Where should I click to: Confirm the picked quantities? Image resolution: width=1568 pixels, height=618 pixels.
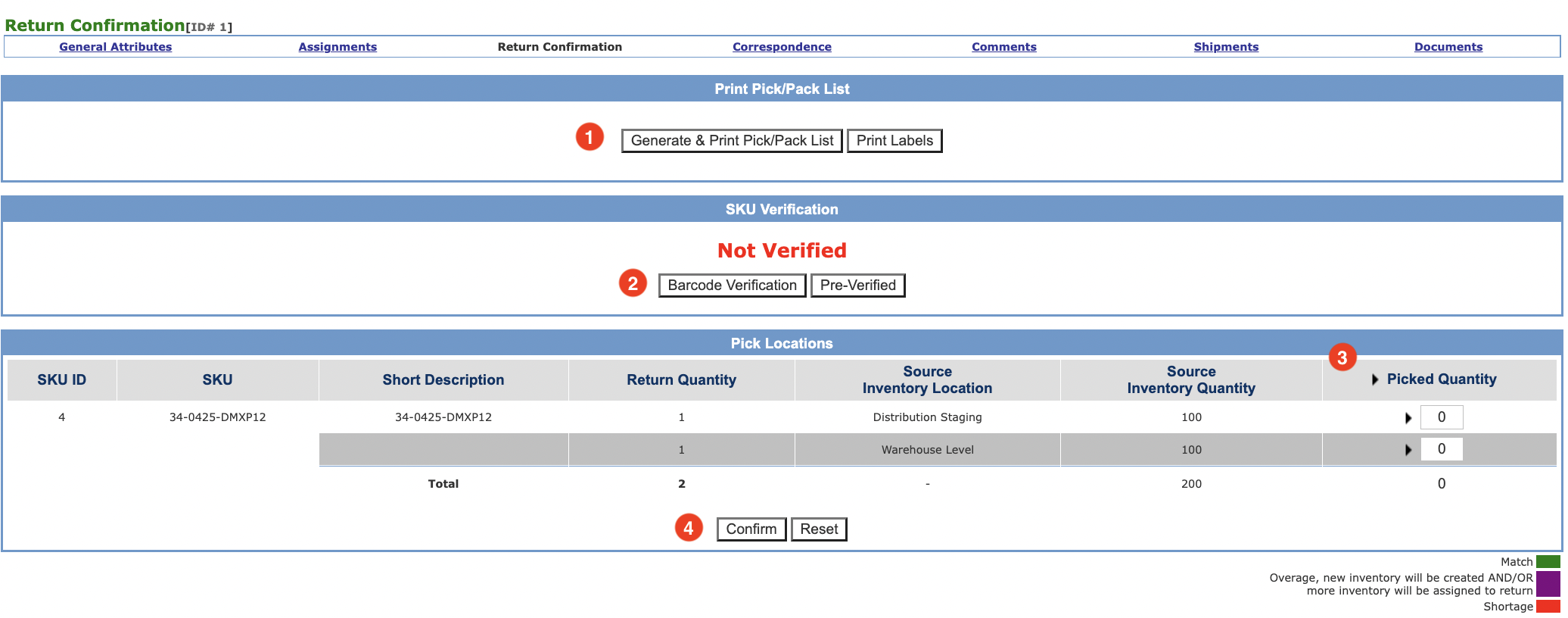click(x=751, y=529)
